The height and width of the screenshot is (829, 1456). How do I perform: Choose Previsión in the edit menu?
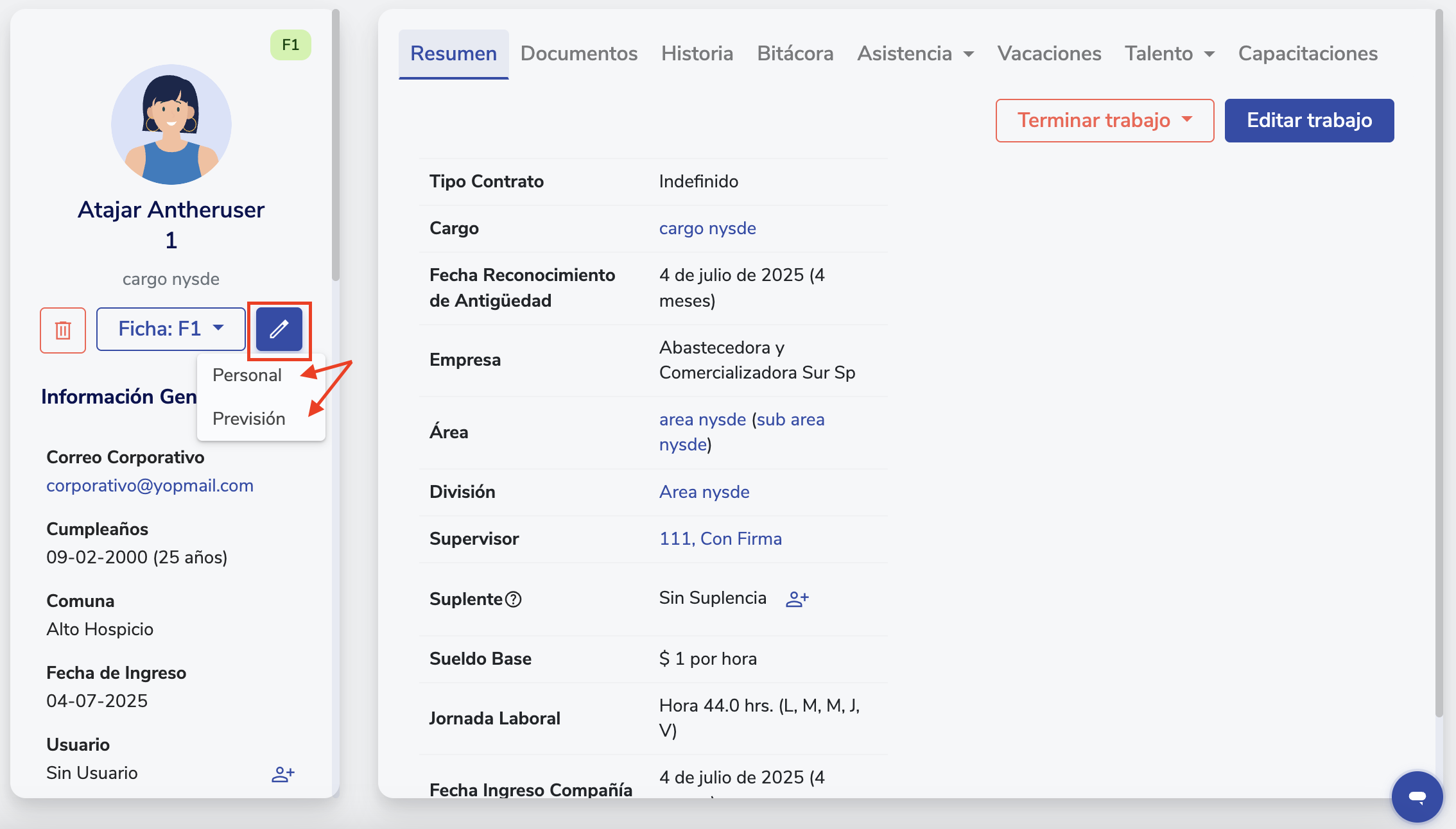tap(249, 419)
